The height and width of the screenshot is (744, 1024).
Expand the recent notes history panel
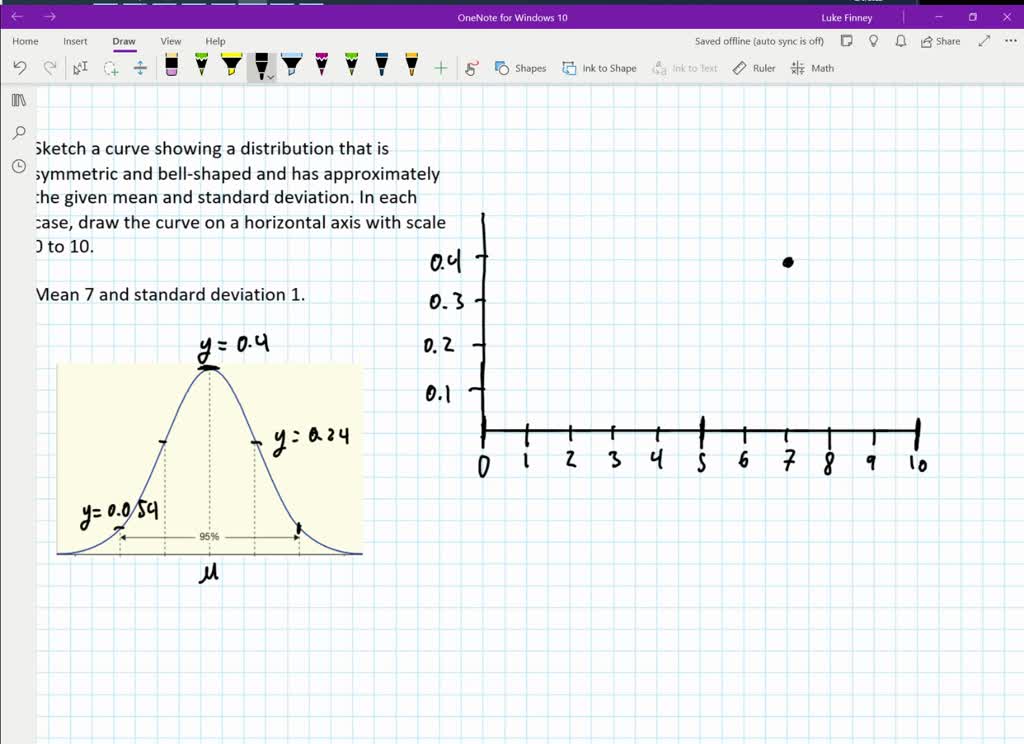click(x=18, y=166)
